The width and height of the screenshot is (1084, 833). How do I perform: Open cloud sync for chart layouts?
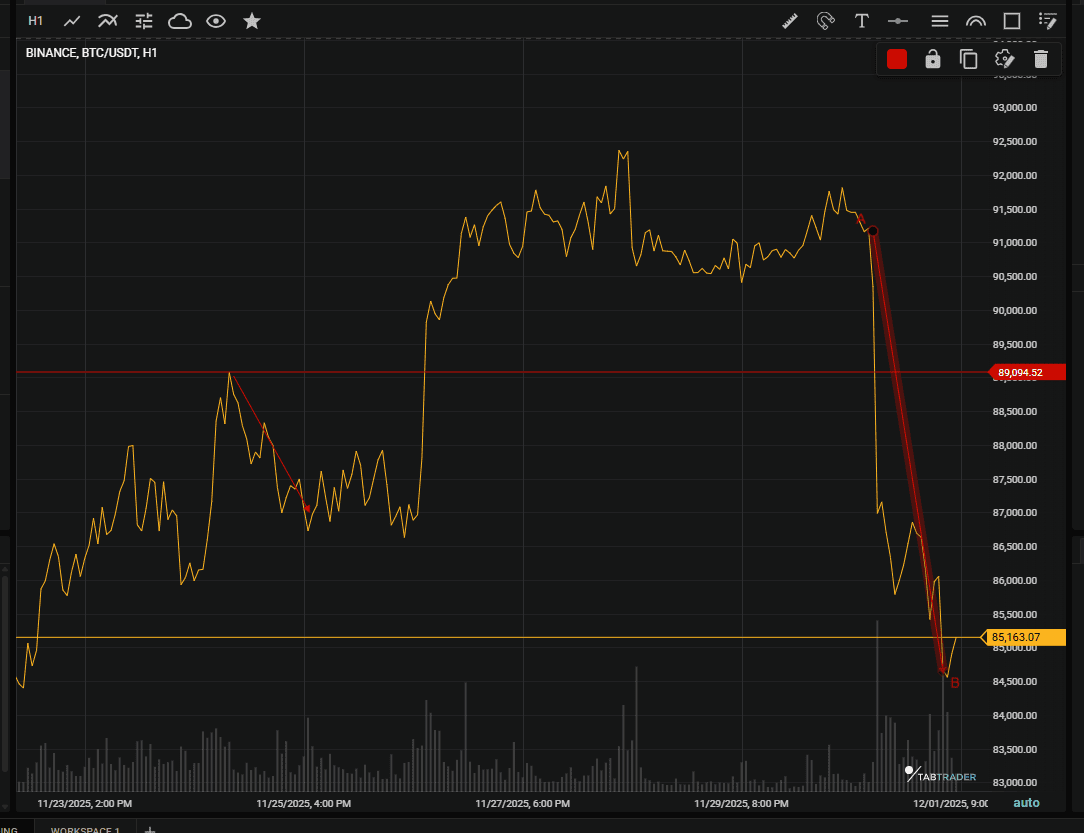pos(179,20)
